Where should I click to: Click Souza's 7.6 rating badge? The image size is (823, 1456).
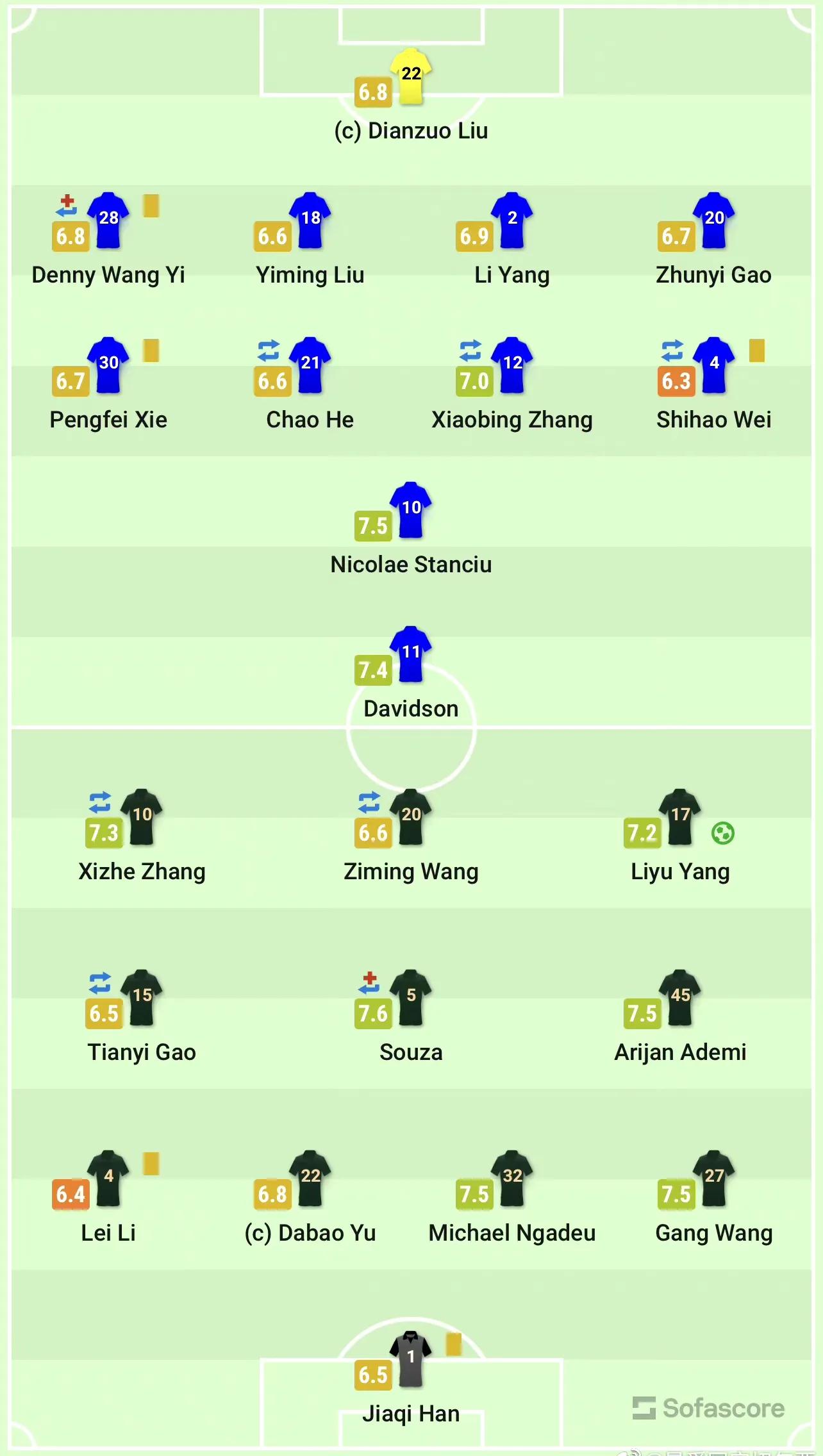click(x=373, y=1014)
